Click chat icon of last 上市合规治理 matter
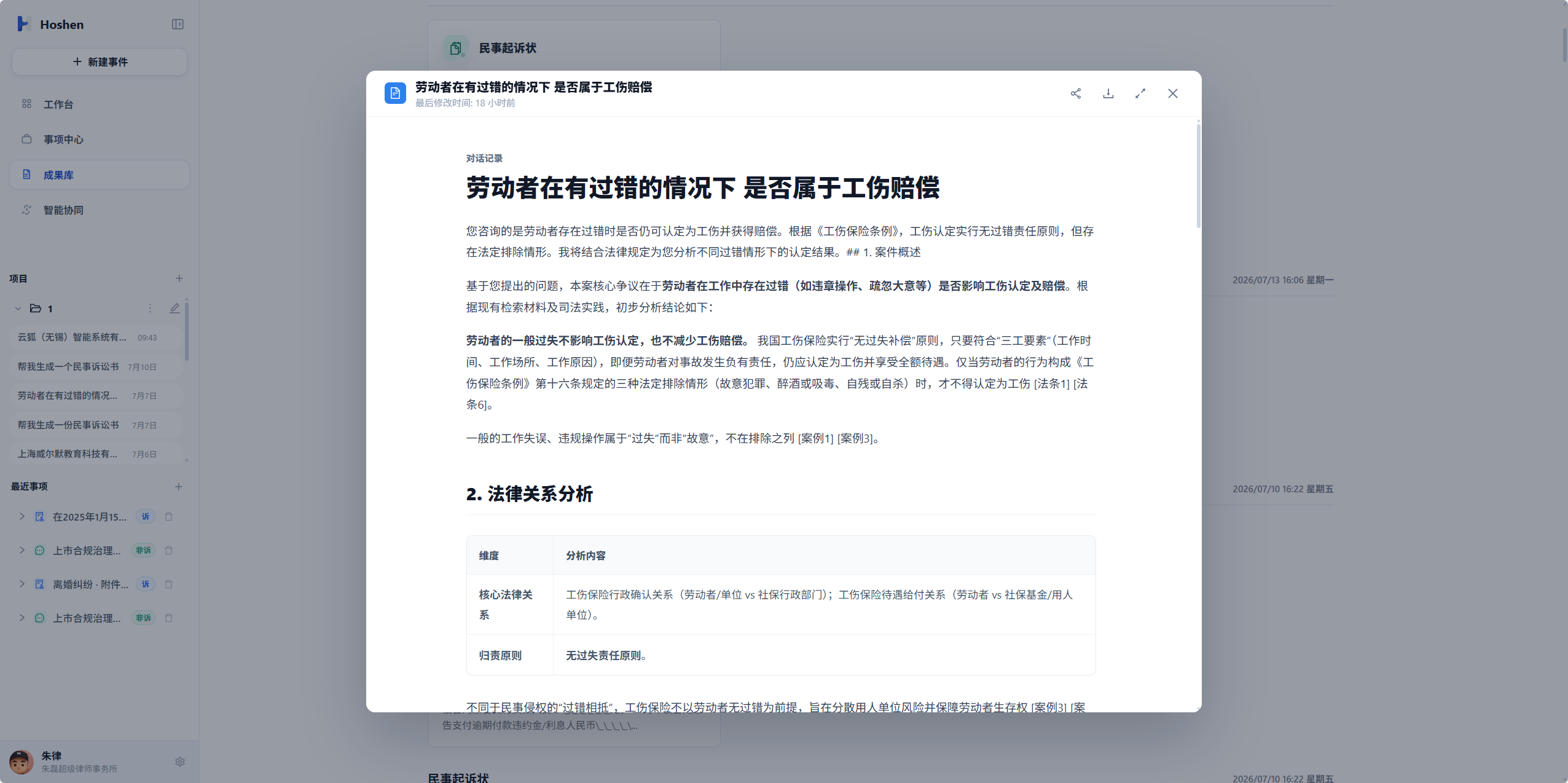Viewport: 1568px width, 783px height. 39,618
